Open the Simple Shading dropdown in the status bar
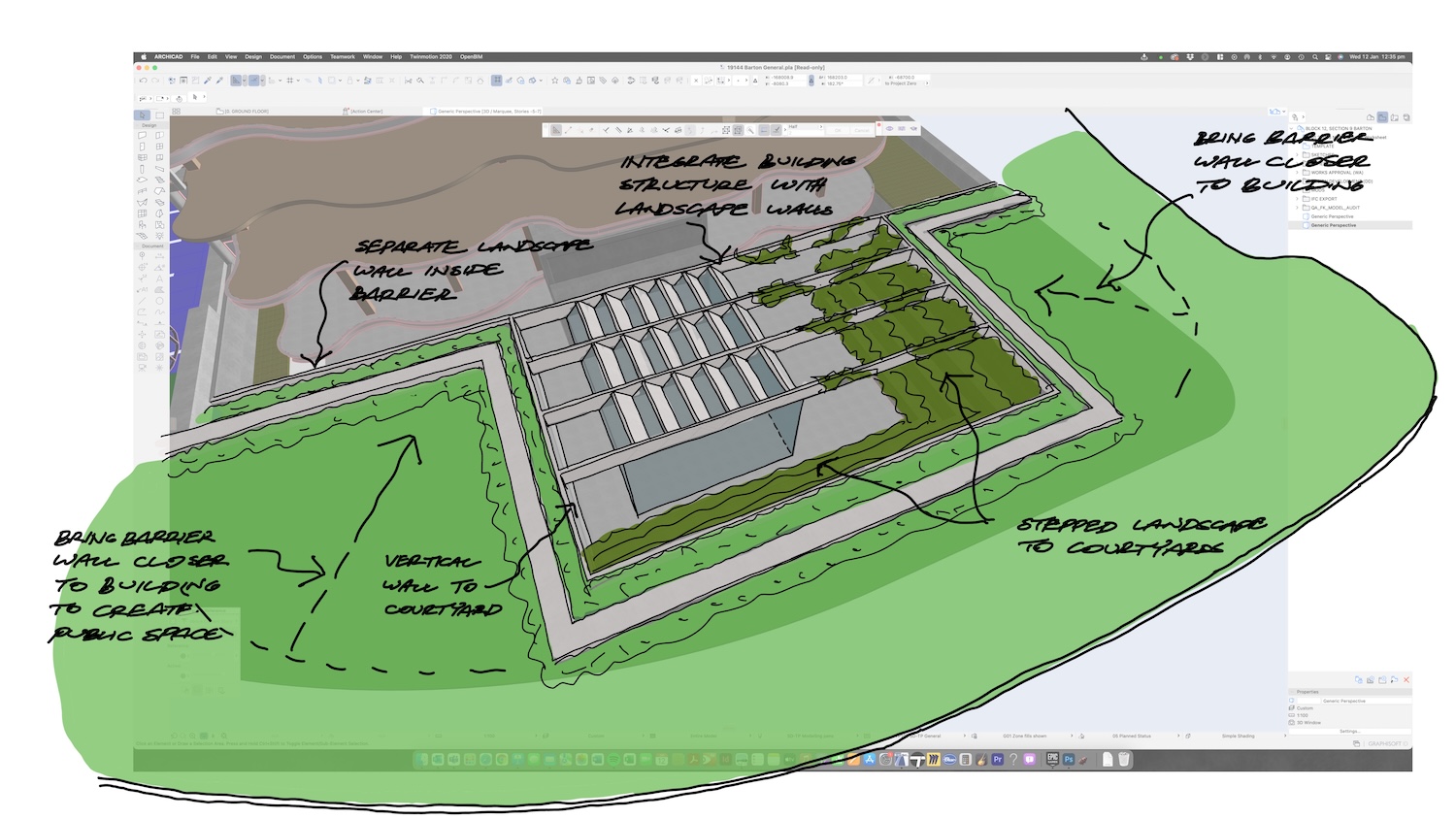The width and height of the screenshot is (1456, 819). (x=1239, y=737)
